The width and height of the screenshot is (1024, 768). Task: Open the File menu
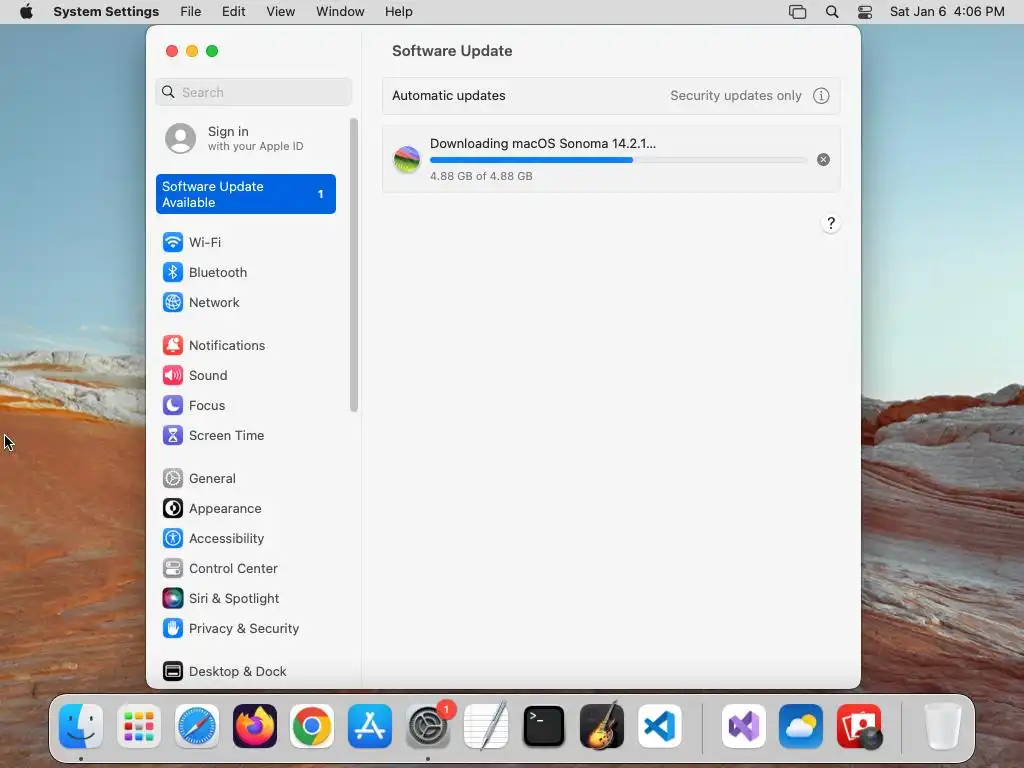(x=191, y=12)
